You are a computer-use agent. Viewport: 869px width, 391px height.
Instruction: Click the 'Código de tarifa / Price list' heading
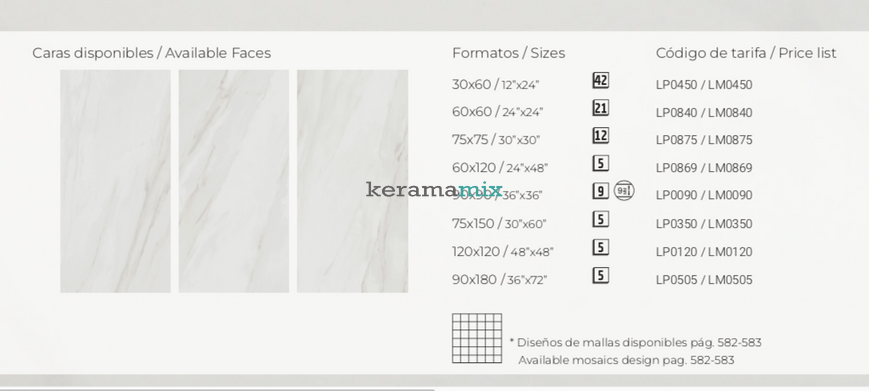[746, 53]
